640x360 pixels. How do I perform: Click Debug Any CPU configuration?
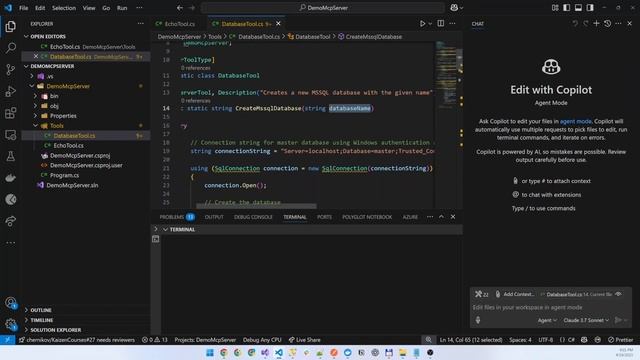tap(262, 340)
